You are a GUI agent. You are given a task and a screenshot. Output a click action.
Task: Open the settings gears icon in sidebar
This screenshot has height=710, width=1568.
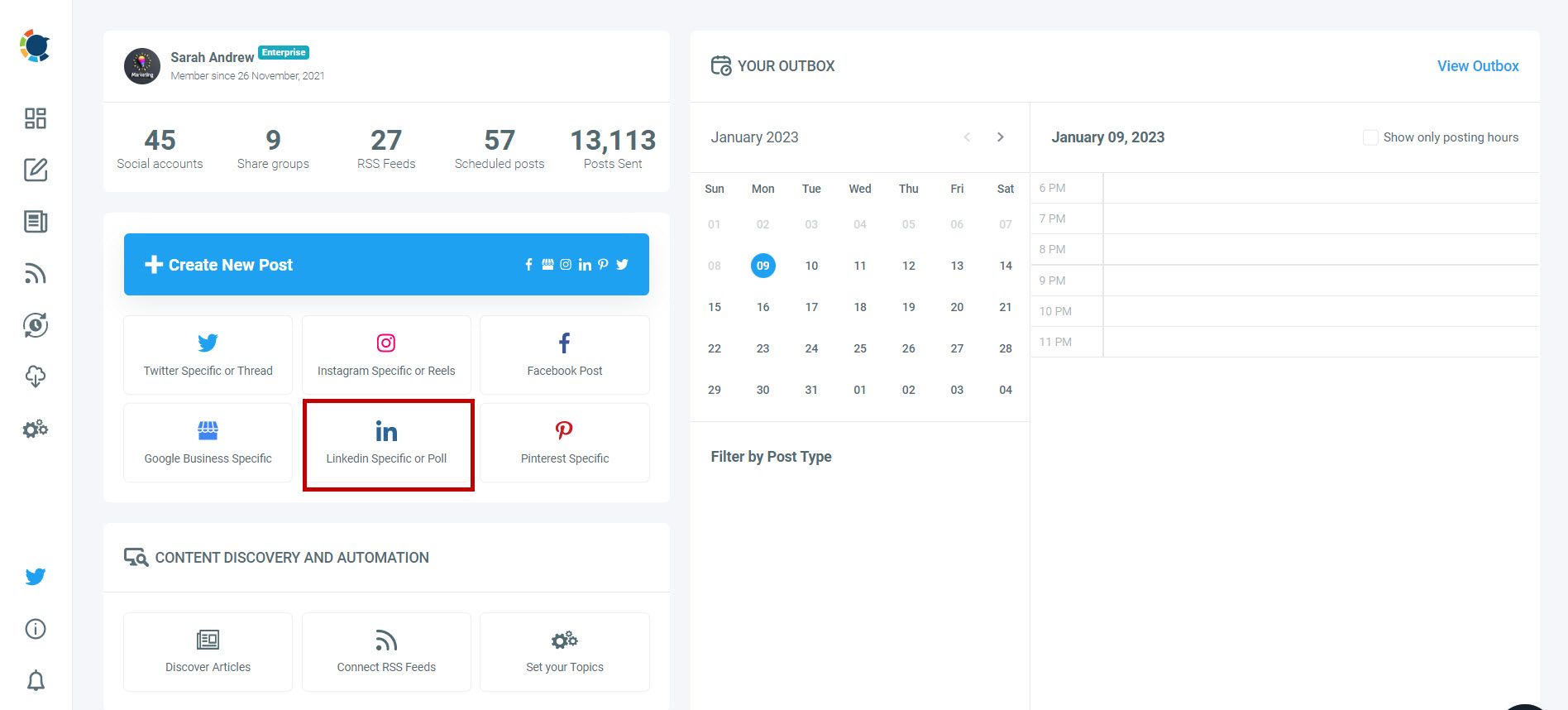pos(36,429)
